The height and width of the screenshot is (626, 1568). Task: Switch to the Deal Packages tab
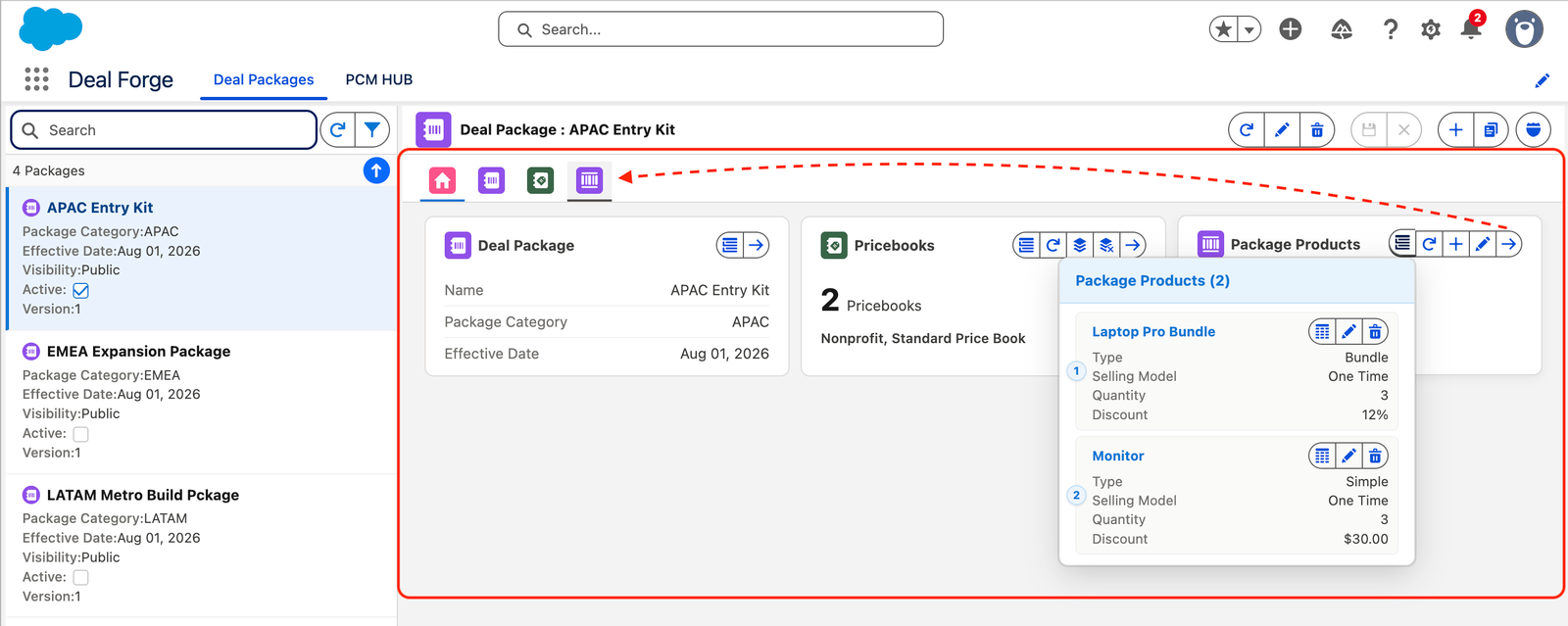pos(264,79)
